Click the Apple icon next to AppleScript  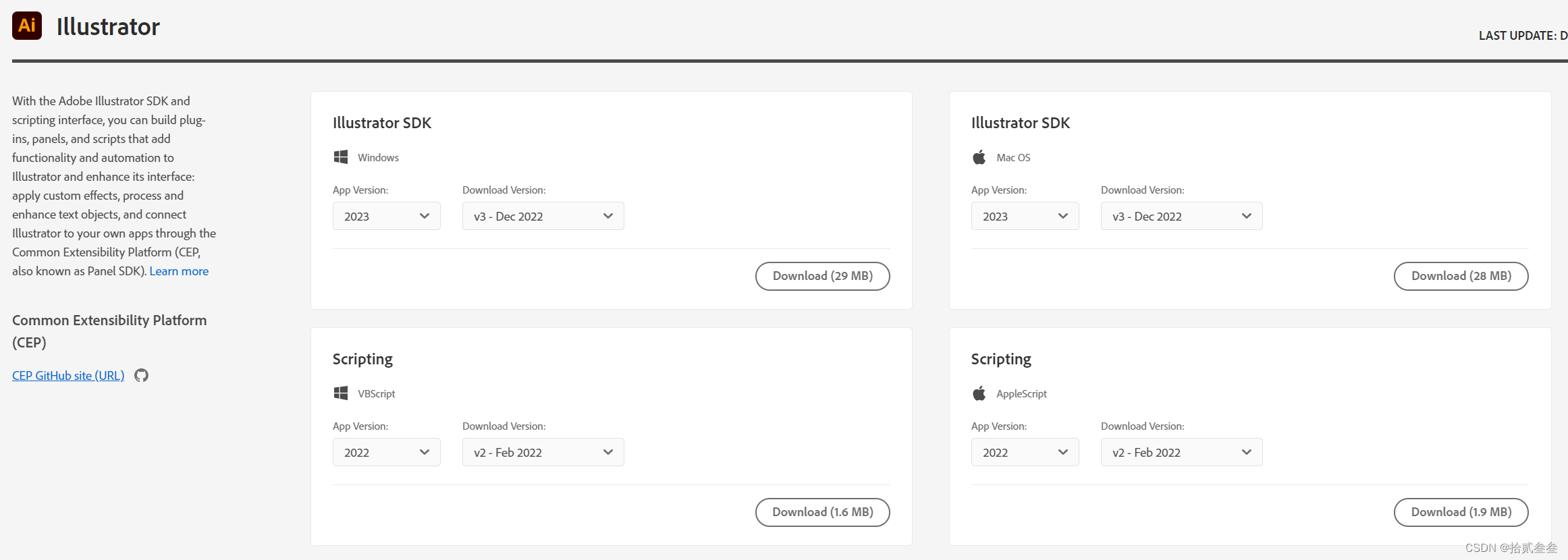click(x=979, y=393)
